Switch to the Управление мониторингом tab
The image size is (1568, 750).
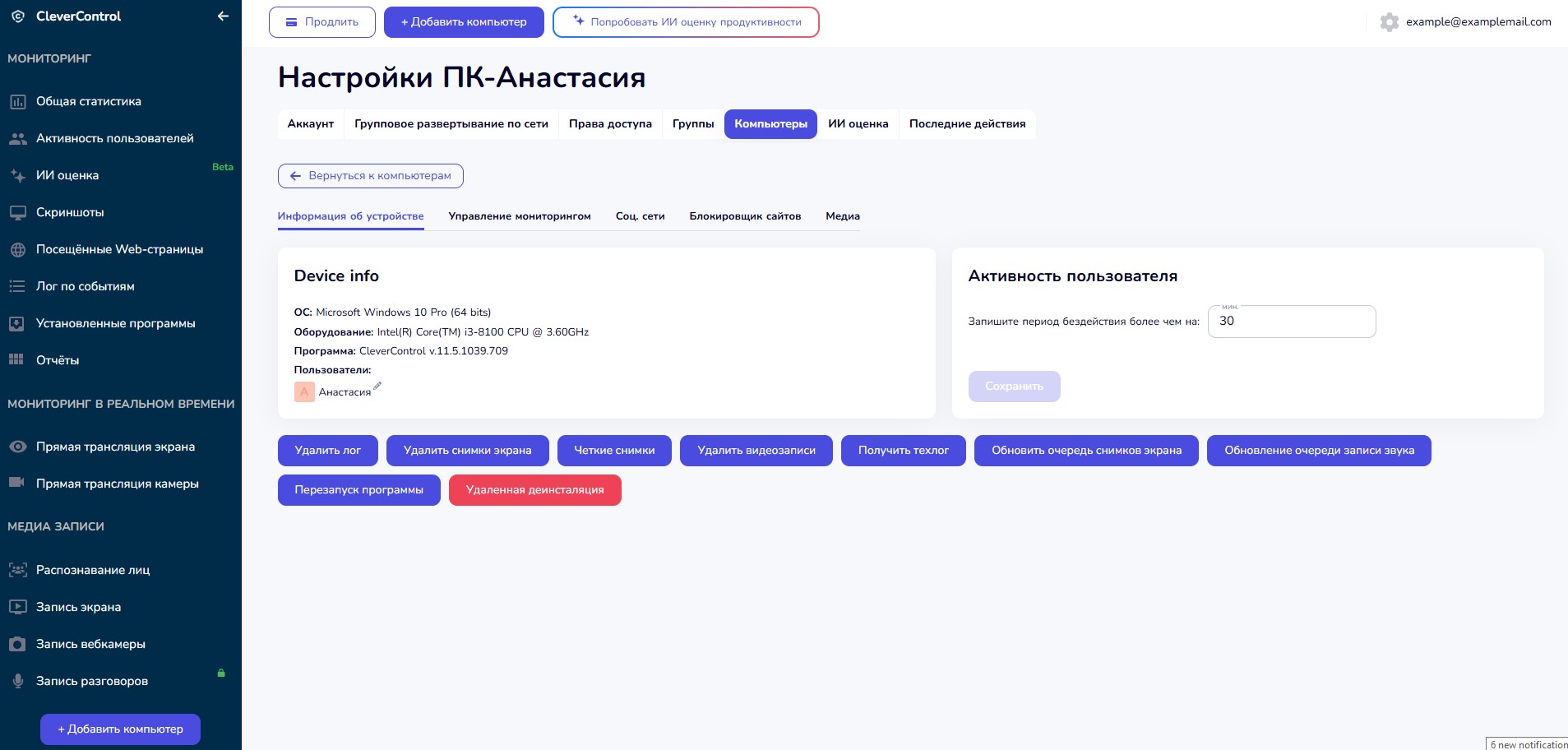pyautogui.click(x=519, y=216)
